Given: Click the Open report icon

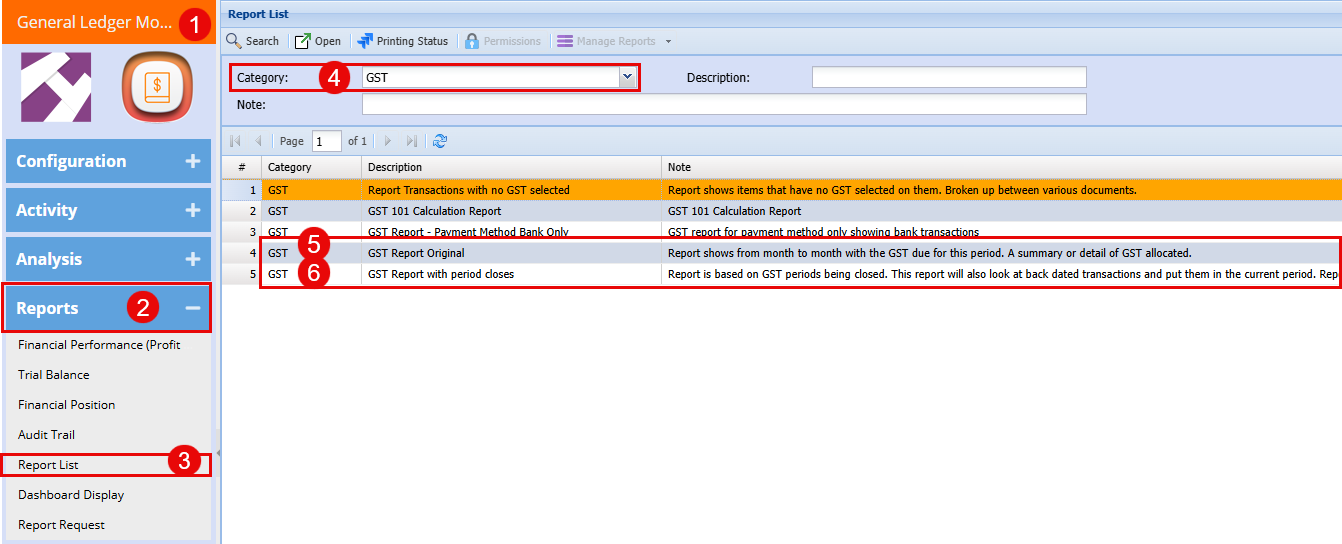Looking at the screenshot, I should (302, 41).
